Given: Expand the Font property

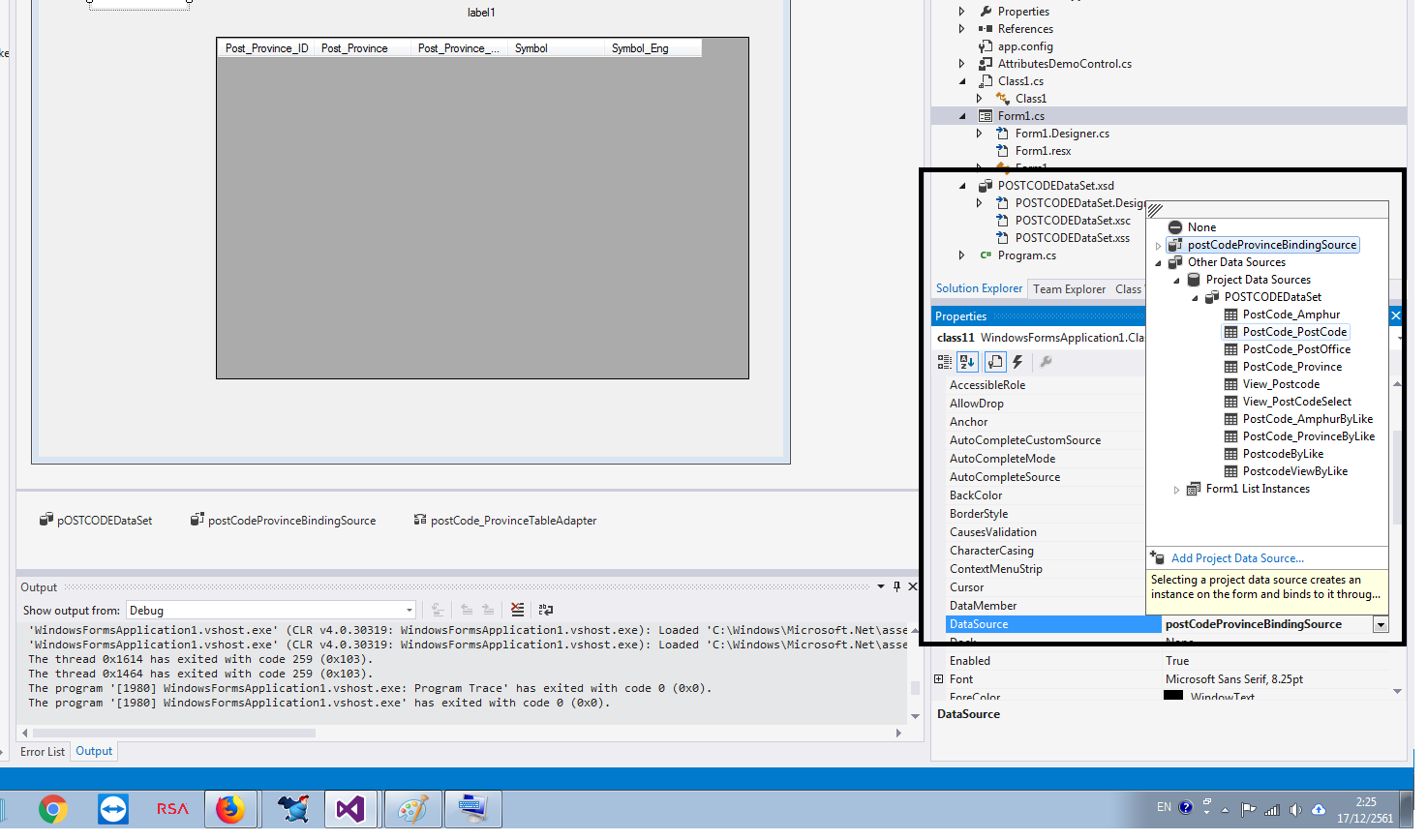Looking at the screenshot, I should pos(938,679).
